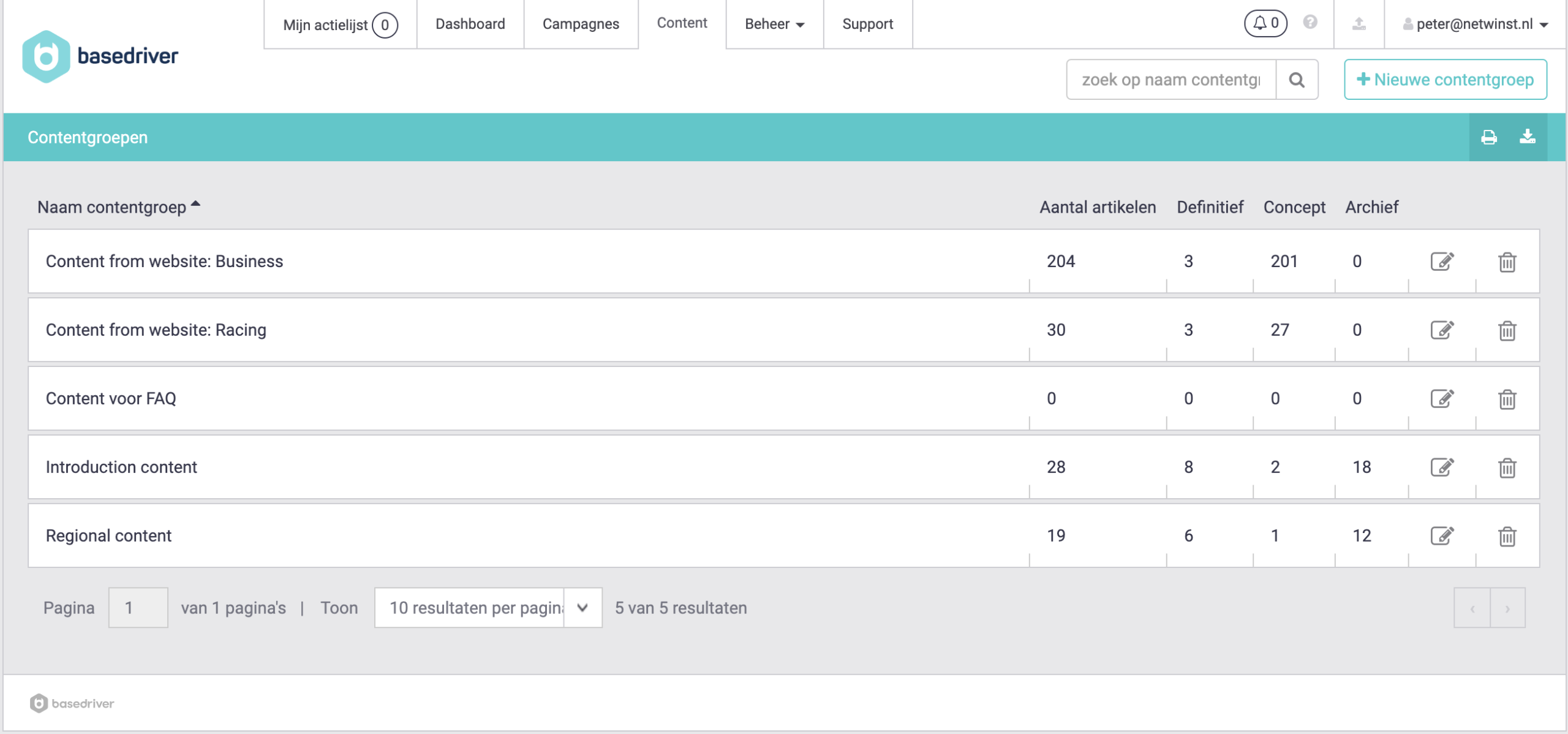Open the help question mark icon
The width and height of the screenshot is (1568, 734).
[1310, 22]
